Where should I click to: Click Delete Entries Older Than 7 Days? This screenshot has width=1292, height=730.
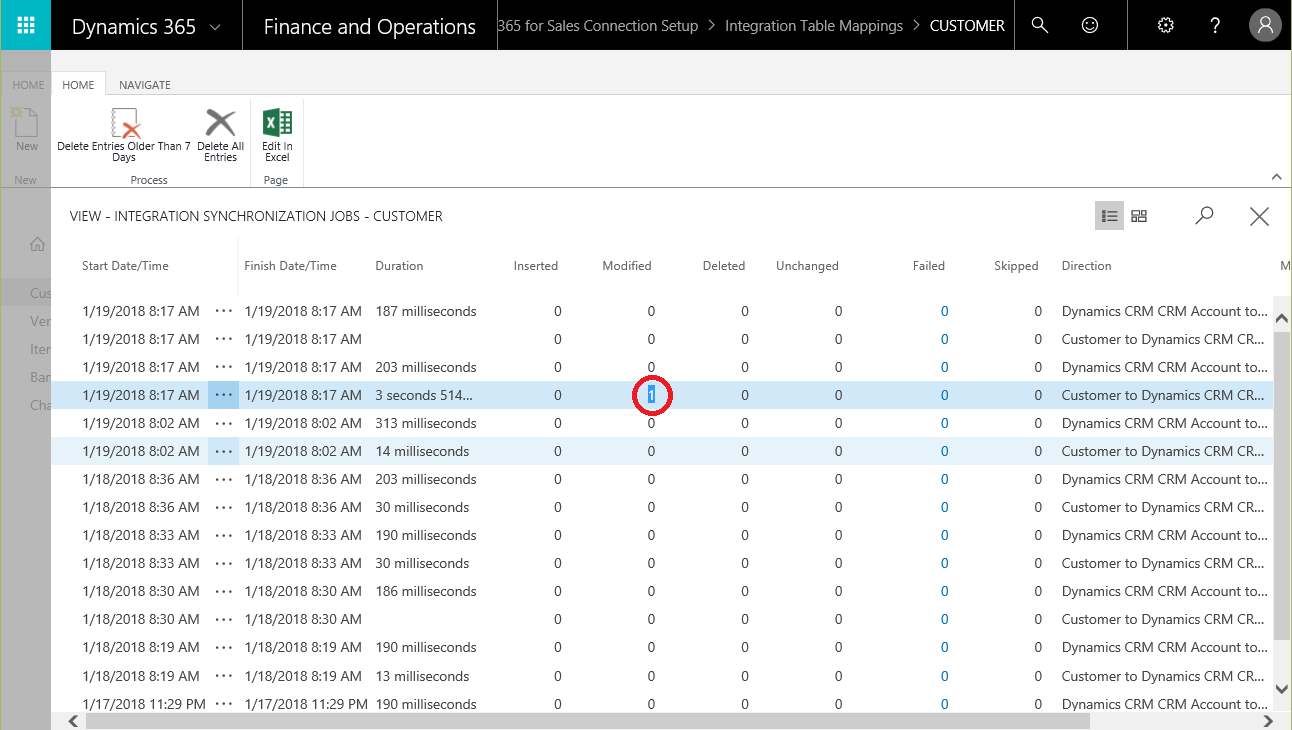(x=124, y=136)
